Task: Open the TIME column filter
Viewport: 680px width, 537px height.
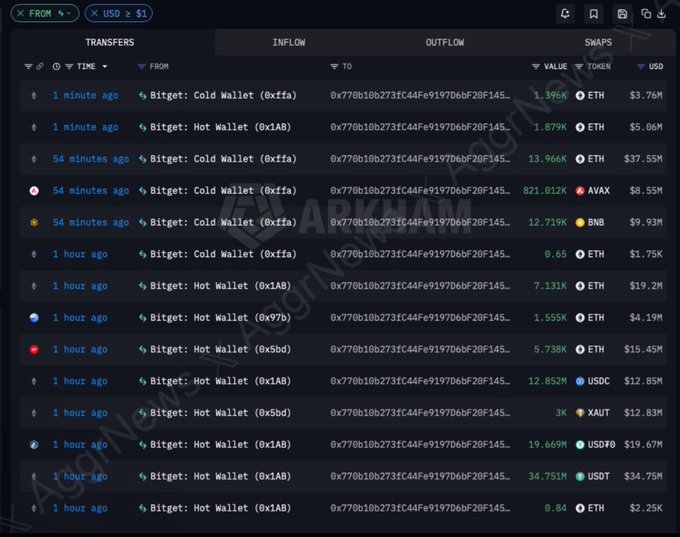Action: (69, 66)
